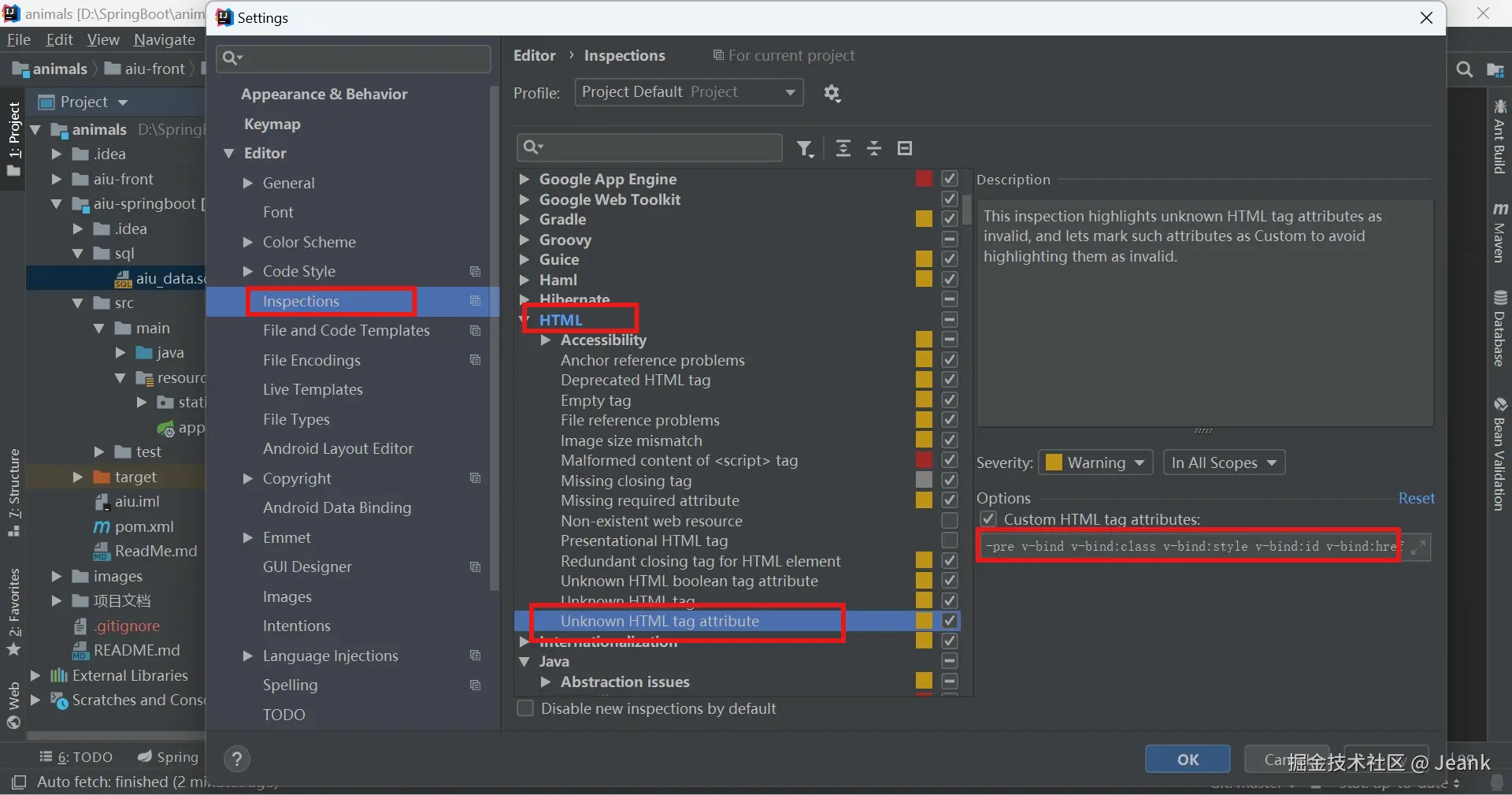The height and width of the screenshot is (795, 1512).
Task: Open the 2: Favorites tool window
Action: point(14,611)
